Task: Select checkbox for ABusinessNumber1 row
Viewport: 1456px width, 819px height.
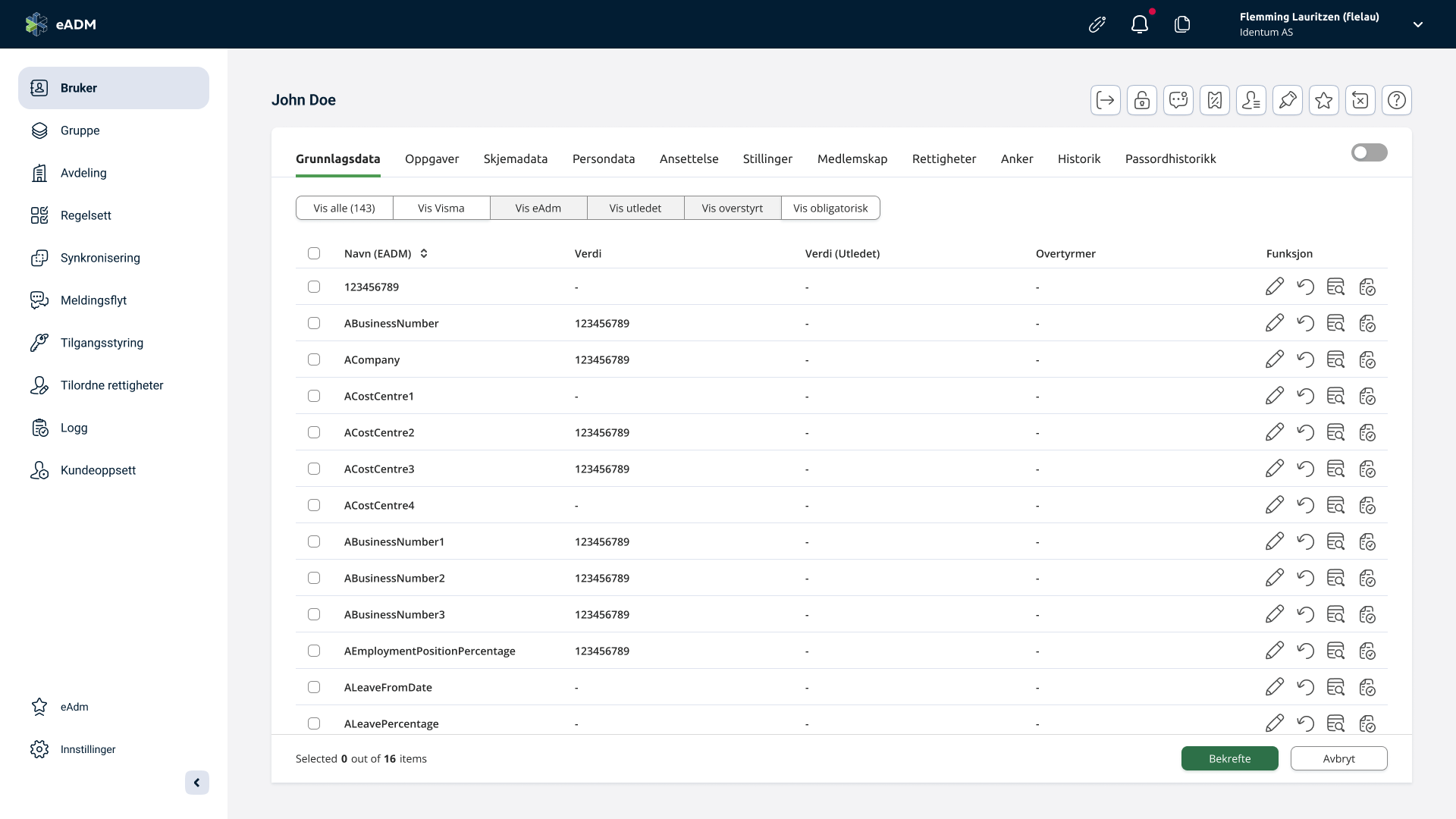Action: coord(313,541)
